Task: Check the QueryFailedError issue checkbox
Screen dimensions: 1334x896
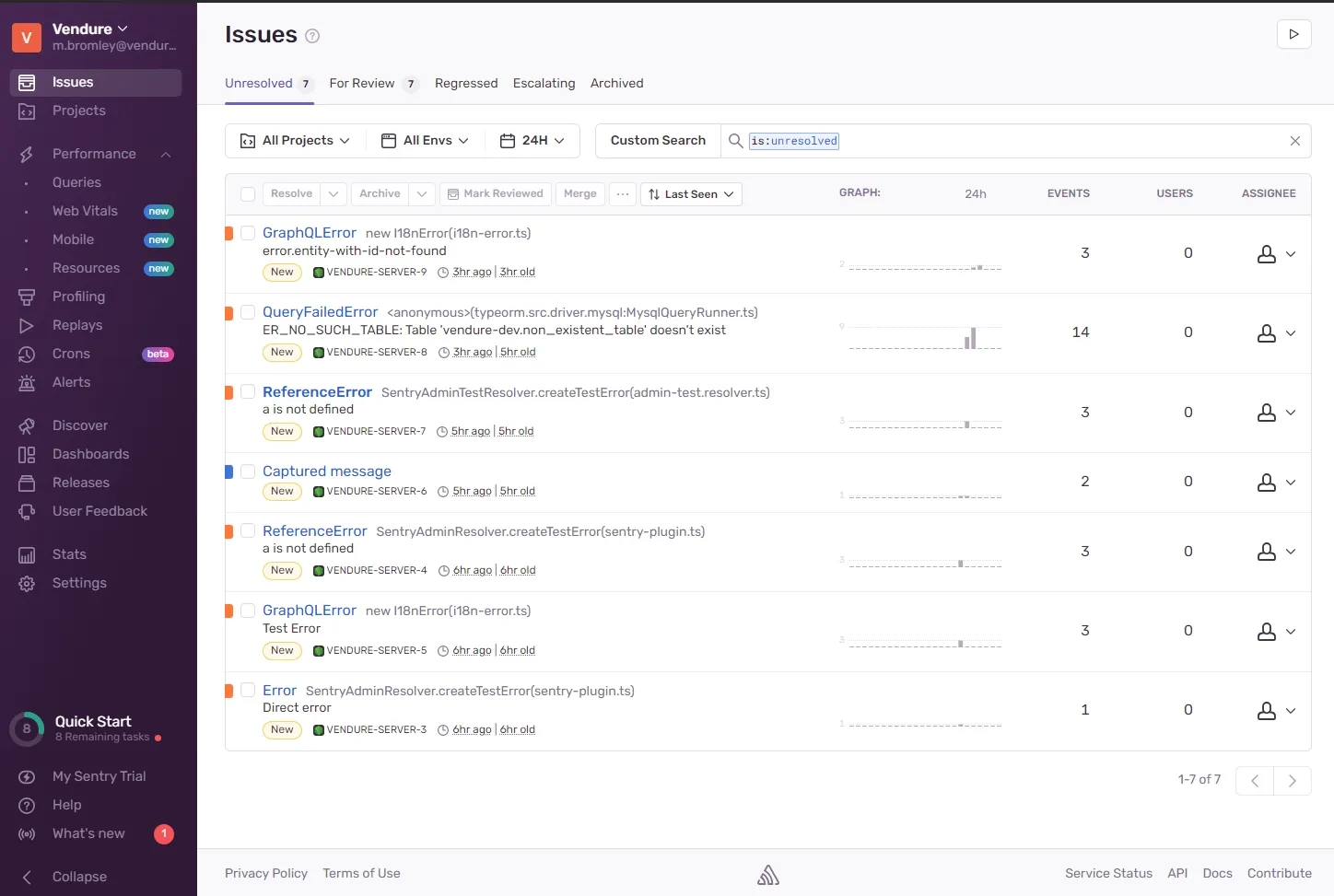Action: 248,313
